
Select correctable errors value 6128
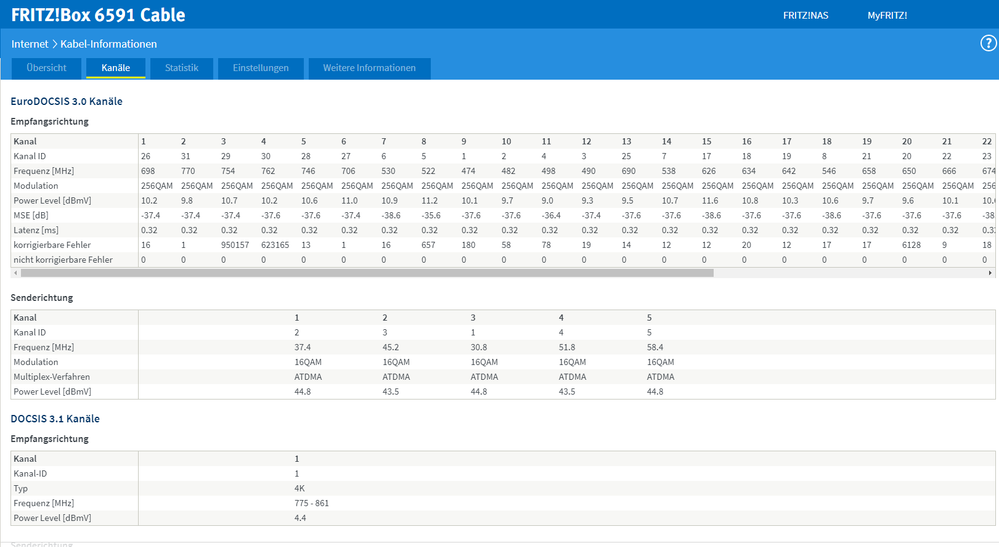(x=912, y=245)
